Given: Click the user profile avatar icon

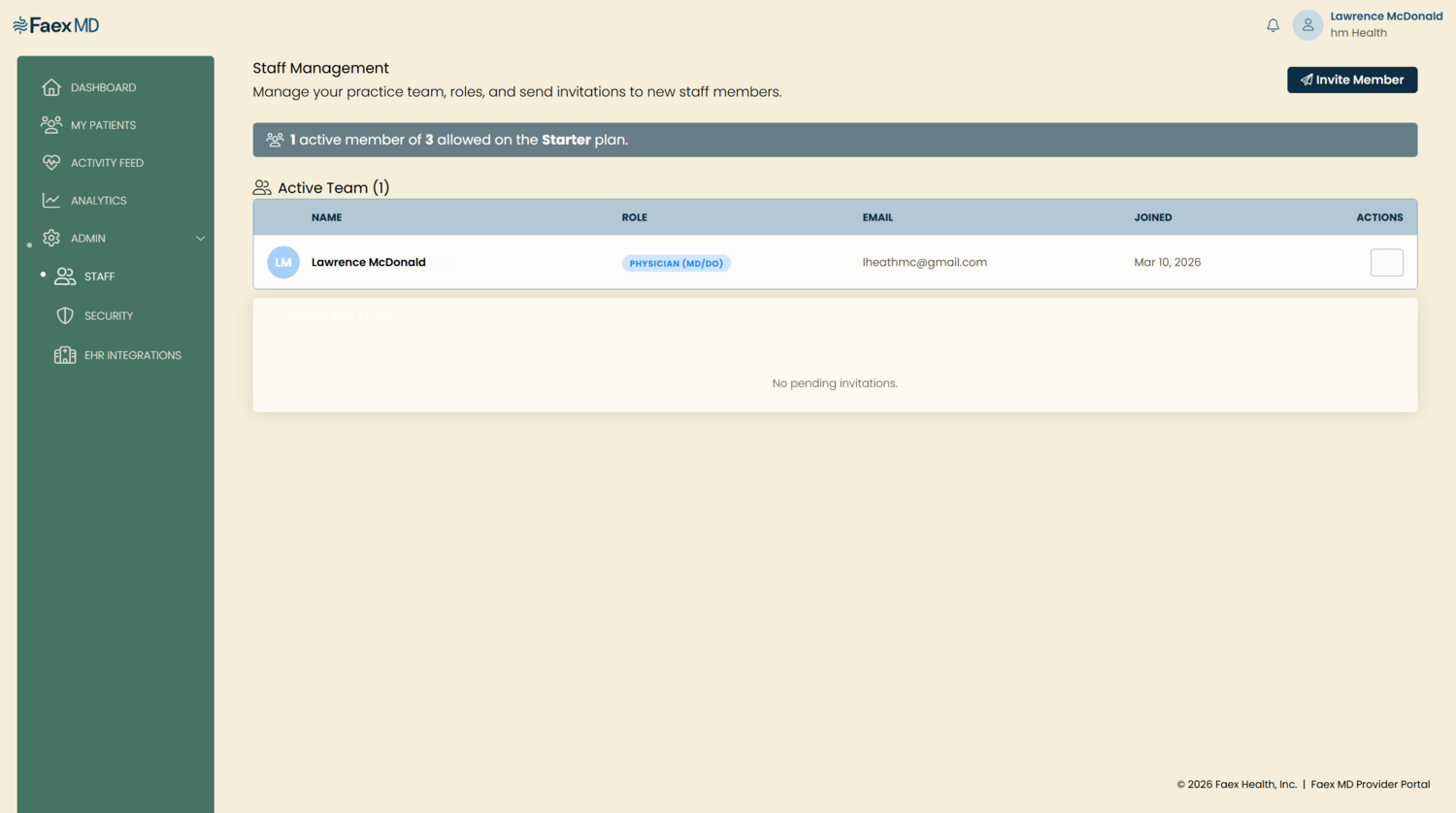Looking at the screenshot, I should pyautogui.click(x=1307, y=25).
